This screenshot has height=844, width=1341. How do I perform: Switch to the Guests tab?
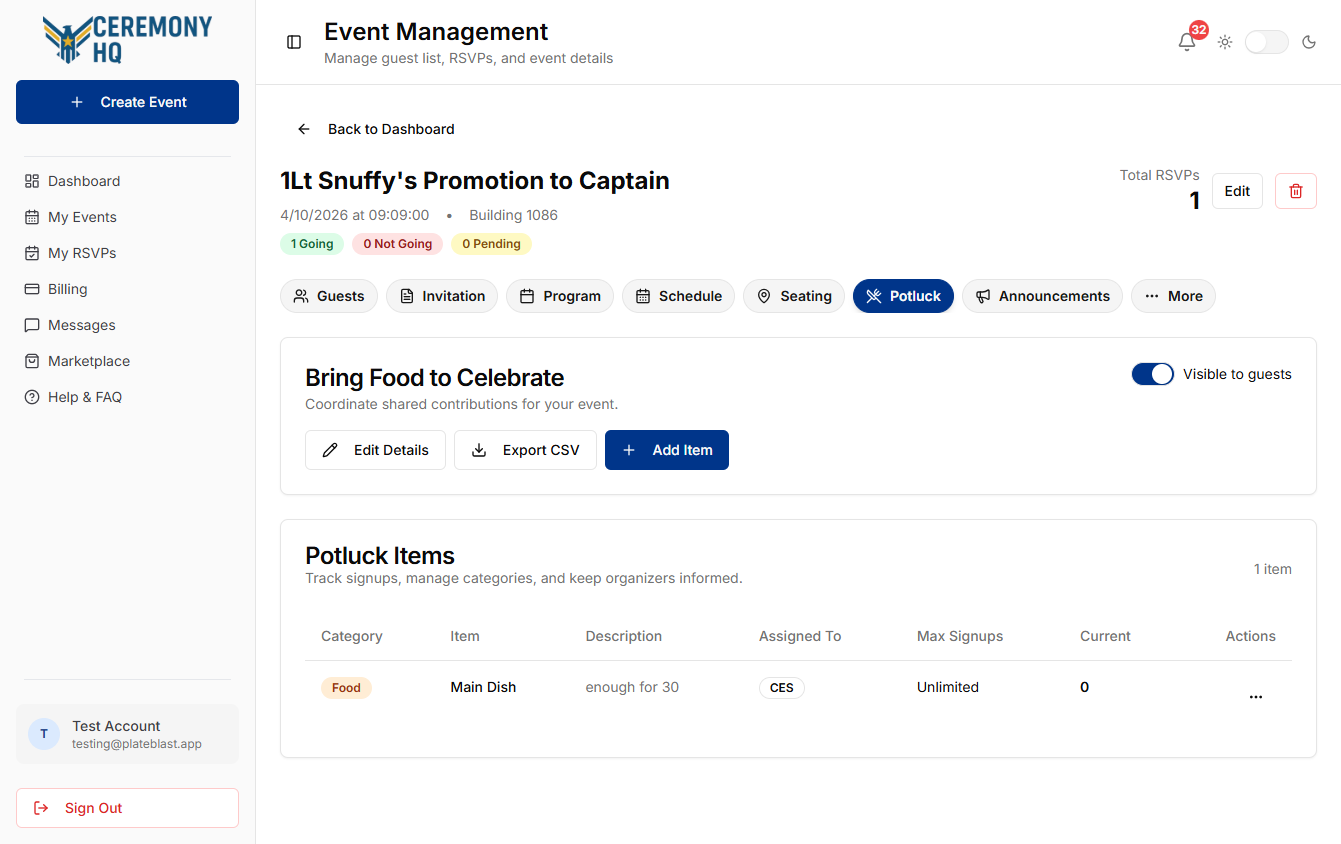click(329, 296)
